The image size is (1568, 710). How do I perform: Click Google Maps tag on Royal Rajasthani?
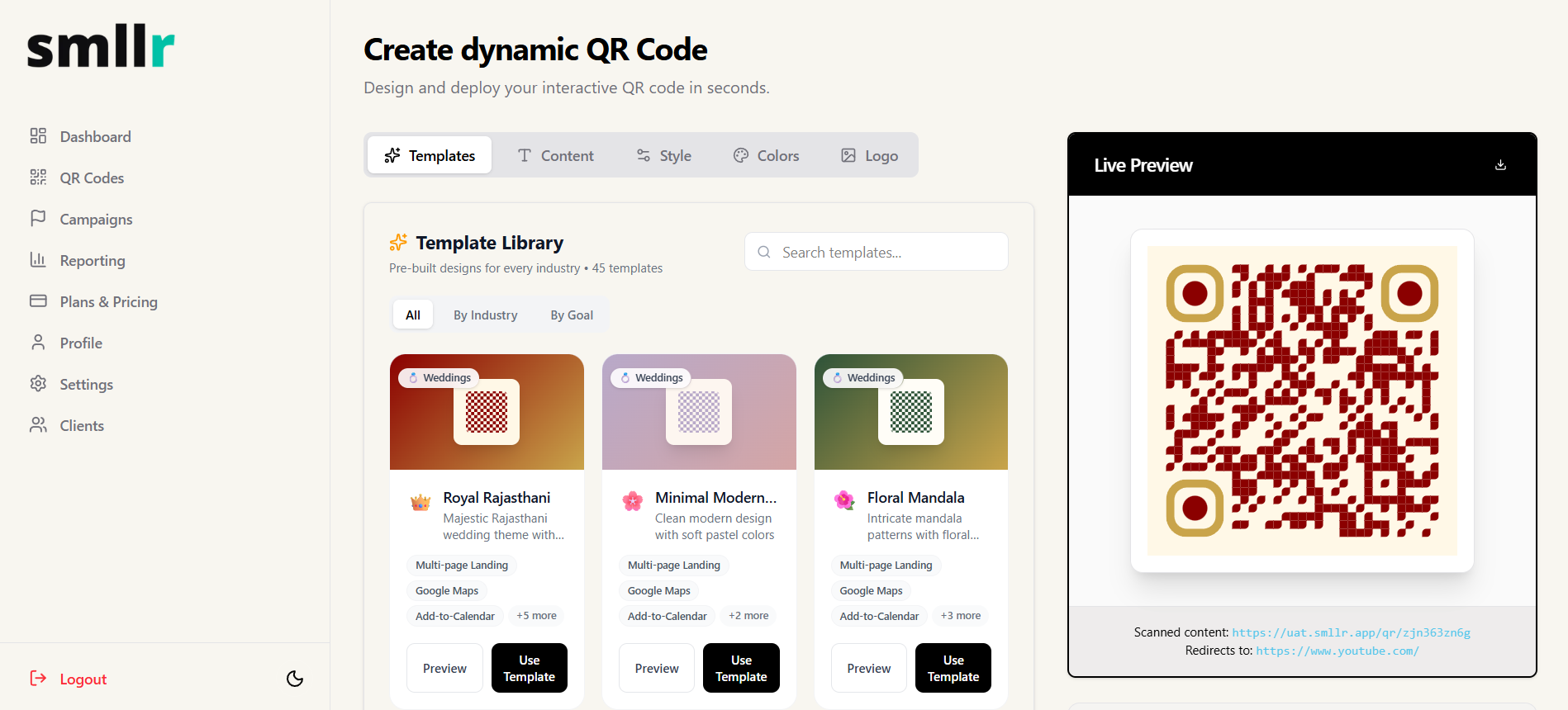(447, 590)
